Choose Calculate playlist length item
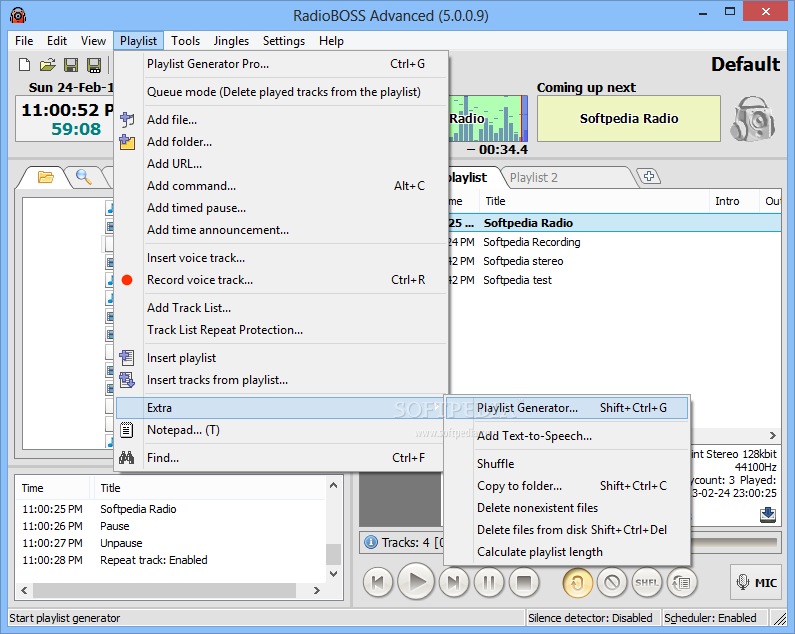Screen dimensions: 795x634 click(566, 552)
